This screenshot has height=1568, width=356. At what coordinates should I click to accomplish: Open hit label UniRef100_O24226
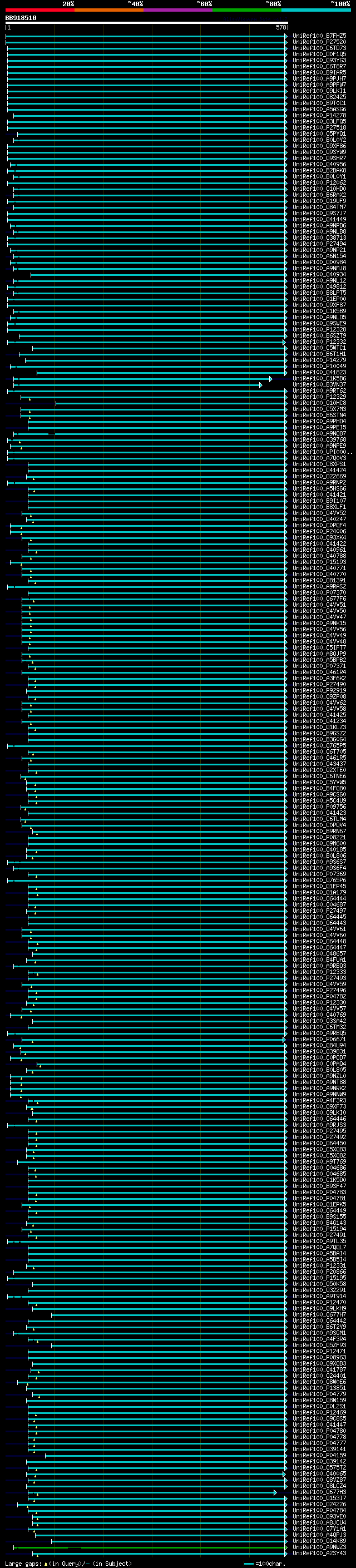click(319, 1504)
